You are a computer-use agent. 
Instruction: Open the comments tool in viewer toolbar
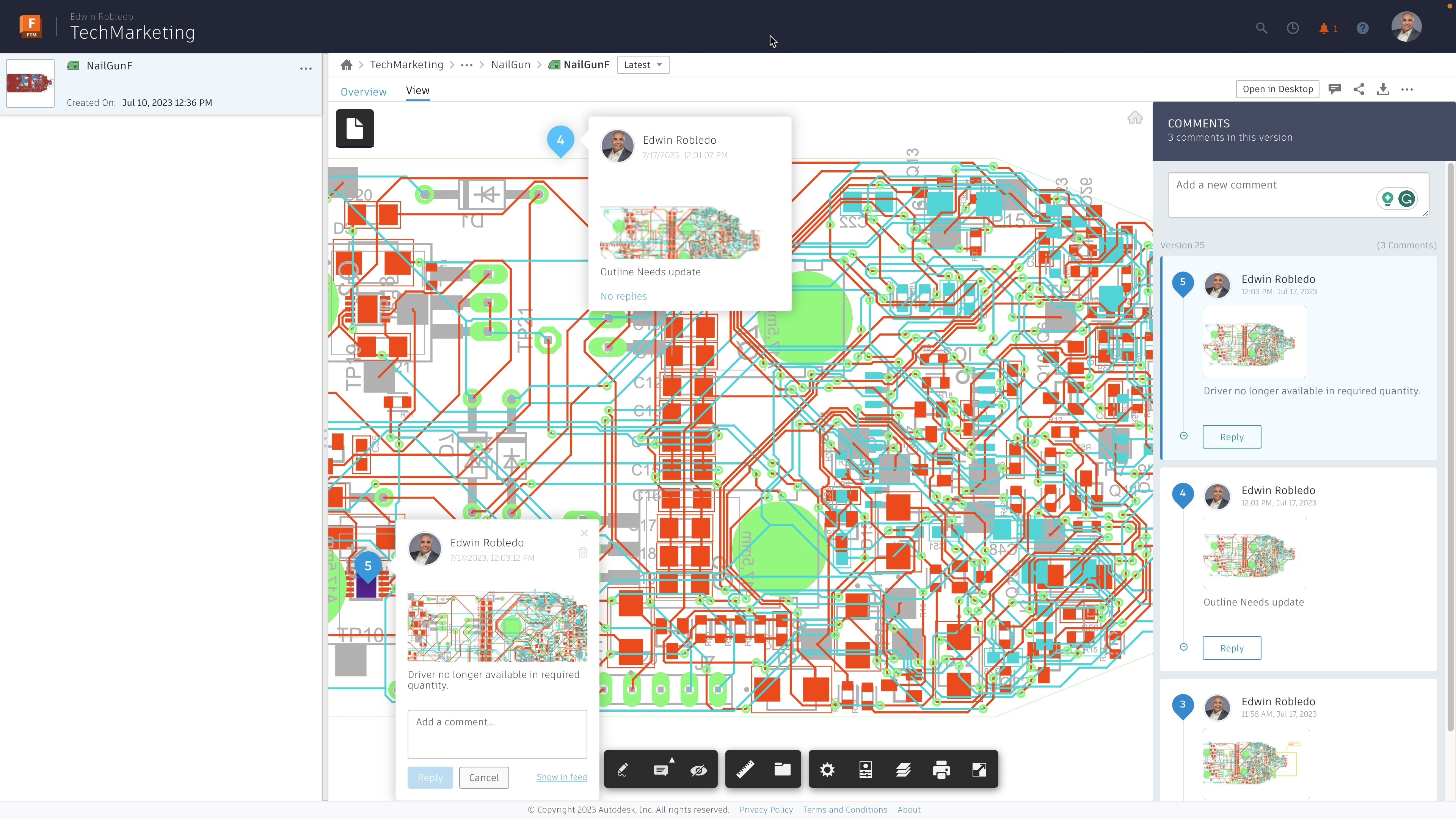[x=660, y=769]
